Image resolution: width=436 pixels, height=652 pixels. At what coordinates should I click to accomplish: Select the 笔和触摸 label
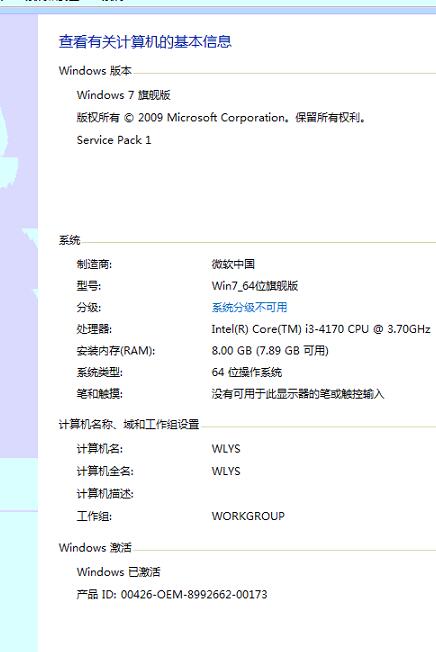pyautogui.click(x=100, y=394)
